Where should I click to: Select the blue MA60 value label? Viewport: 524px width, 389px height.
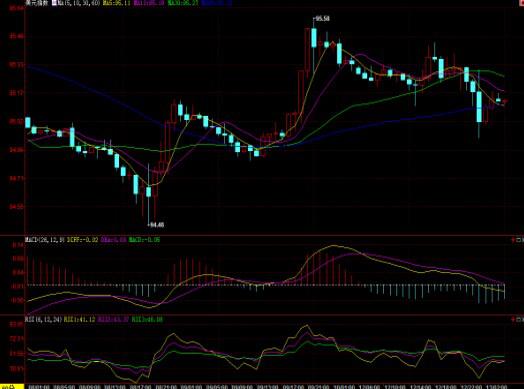tap(217, 3)
